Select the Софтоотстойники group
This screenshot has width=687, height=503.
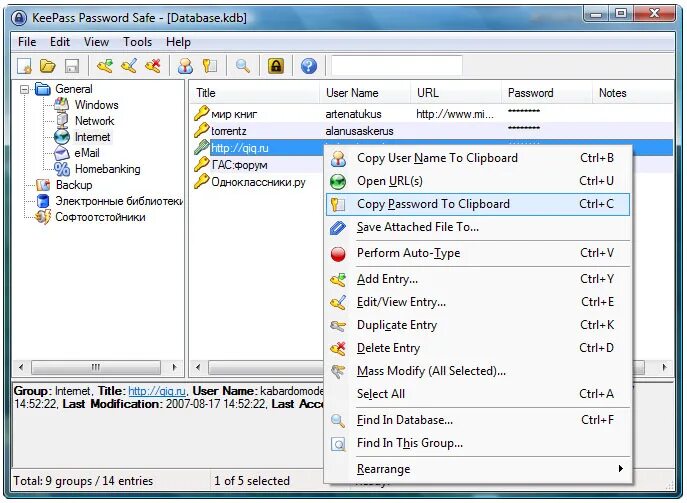100,217
